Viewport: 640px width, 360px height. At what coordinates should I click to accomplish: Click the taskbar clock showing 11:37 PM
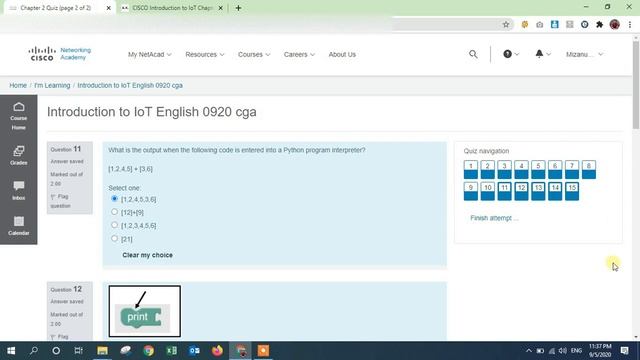click(x=600, y=351)
